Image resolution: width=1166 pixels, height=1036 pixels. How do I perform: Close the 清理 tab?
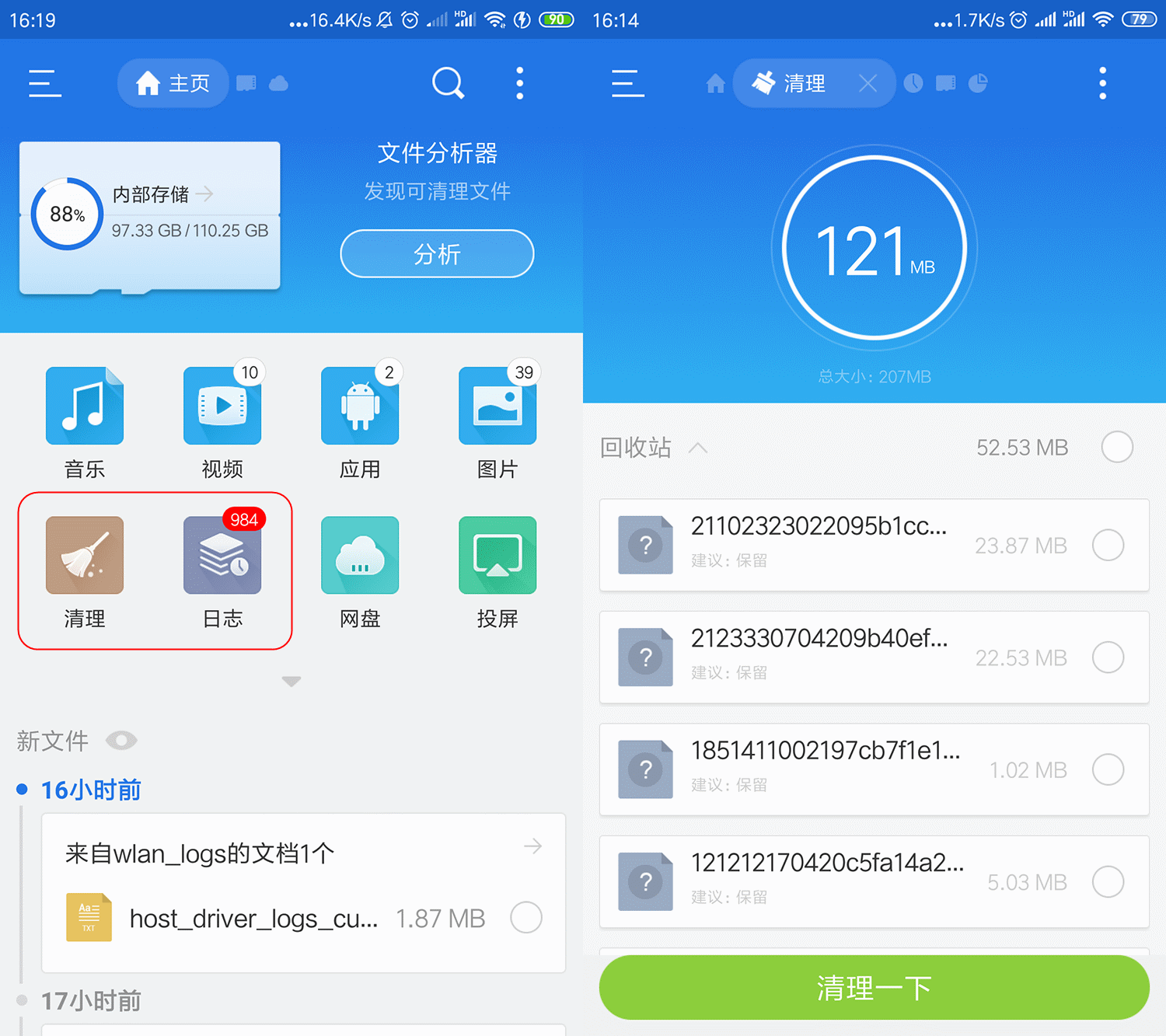point(868,83)
